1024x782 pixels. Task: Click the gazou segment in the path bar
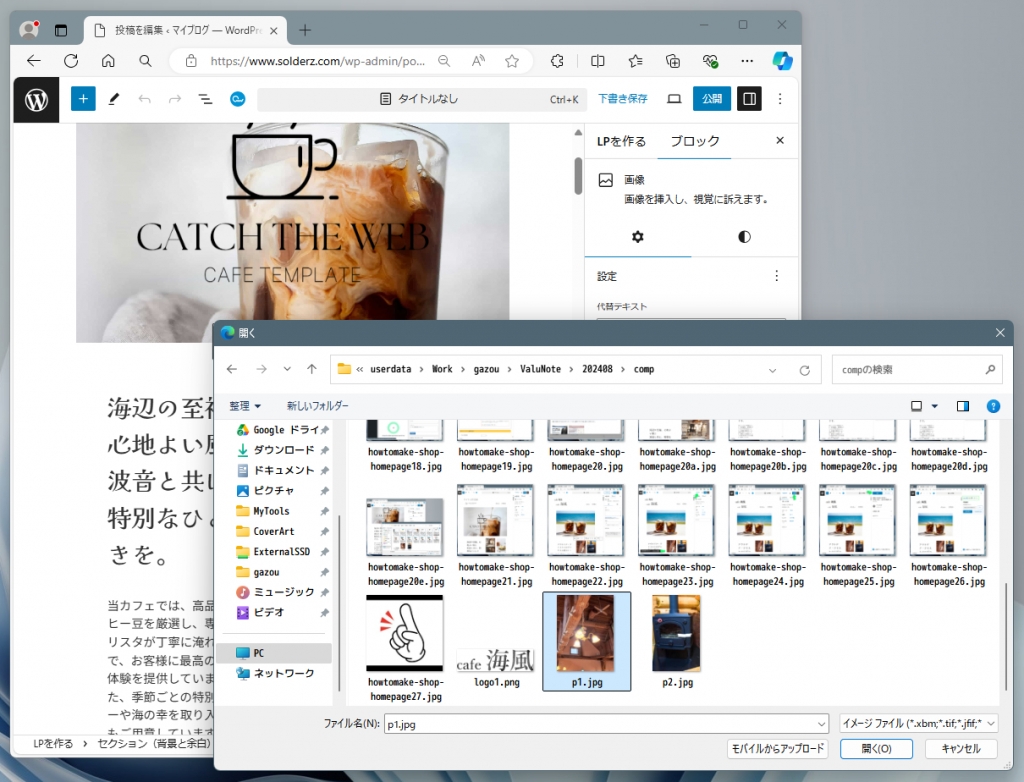click(486, 369)
